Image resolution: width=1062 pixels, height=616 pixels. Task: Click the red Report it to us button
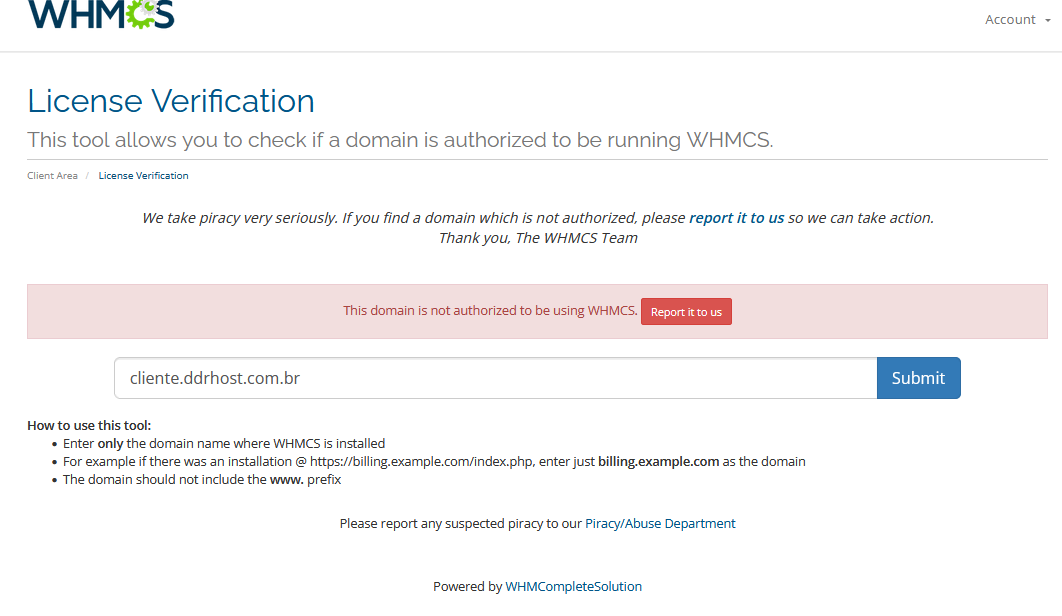coord(686,312)
